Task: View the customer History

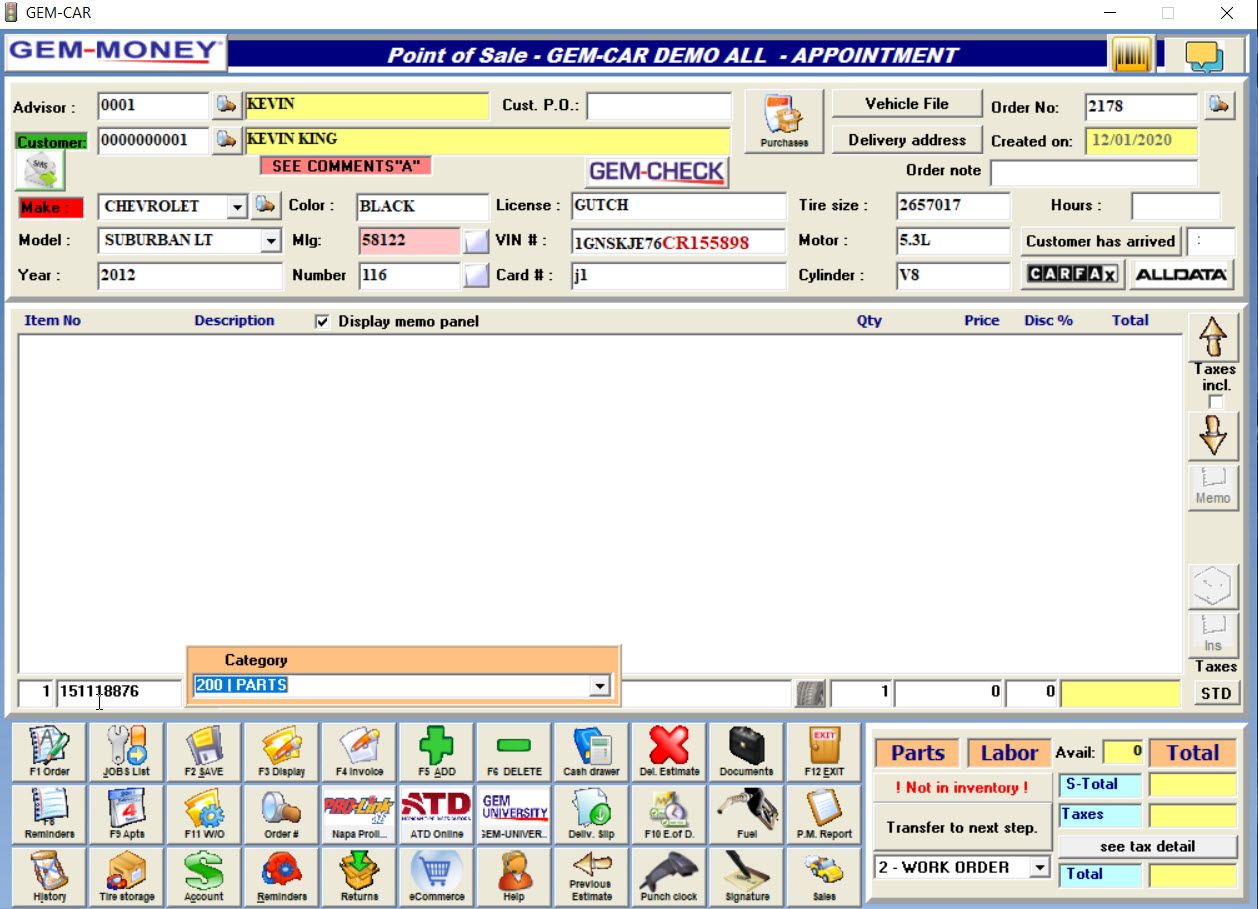Action: (x=49, y=876)
